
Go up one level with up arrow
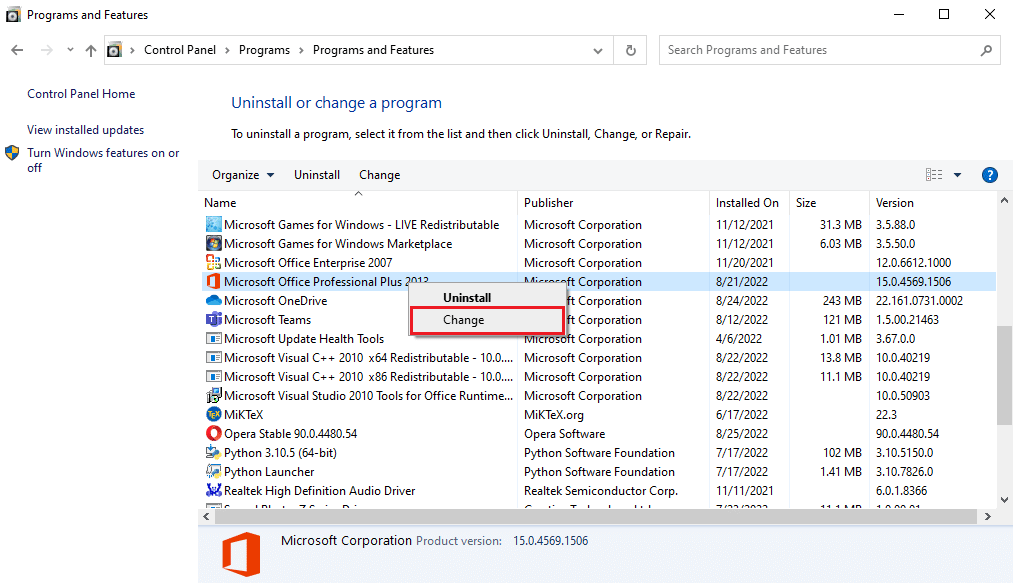(x=90, y=50)
